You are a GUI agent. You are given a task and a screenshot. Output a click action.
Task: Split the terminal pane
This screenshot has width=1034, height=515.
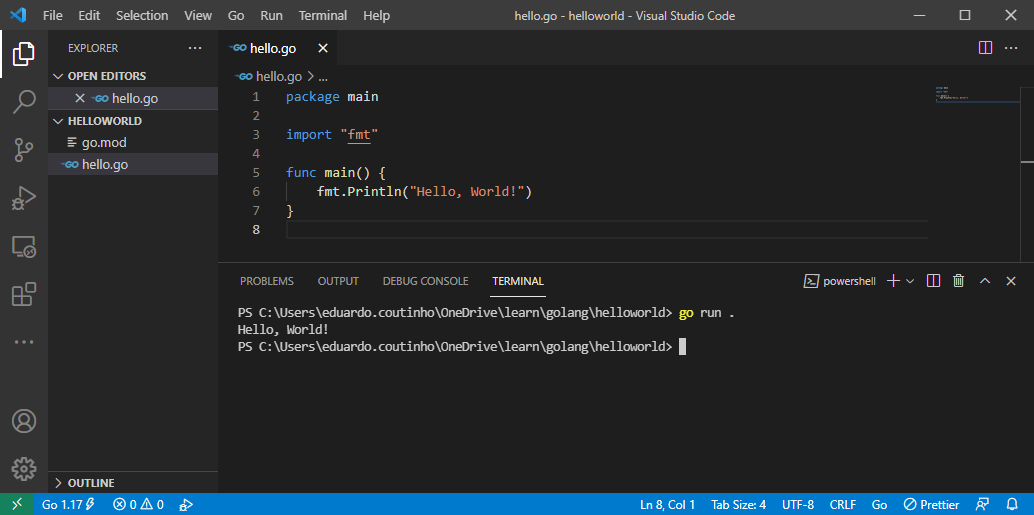coord(933,281)
